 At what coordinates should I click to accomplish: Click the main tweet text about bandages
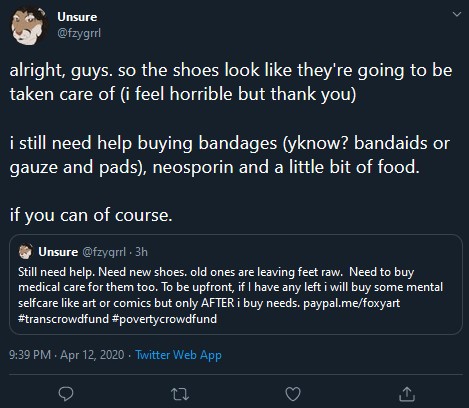point(230,155)
